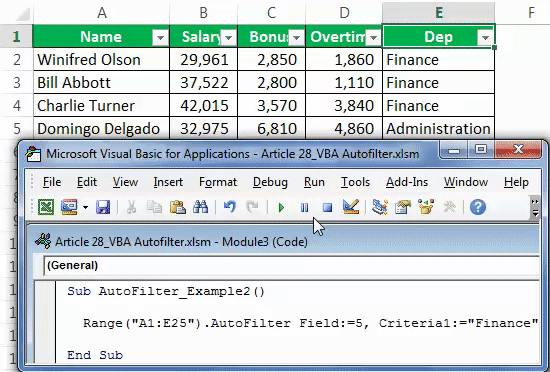Click the End Sub code line
This screenshot has width=550, height=372.
pyautogui.click(x=95, y=355)
